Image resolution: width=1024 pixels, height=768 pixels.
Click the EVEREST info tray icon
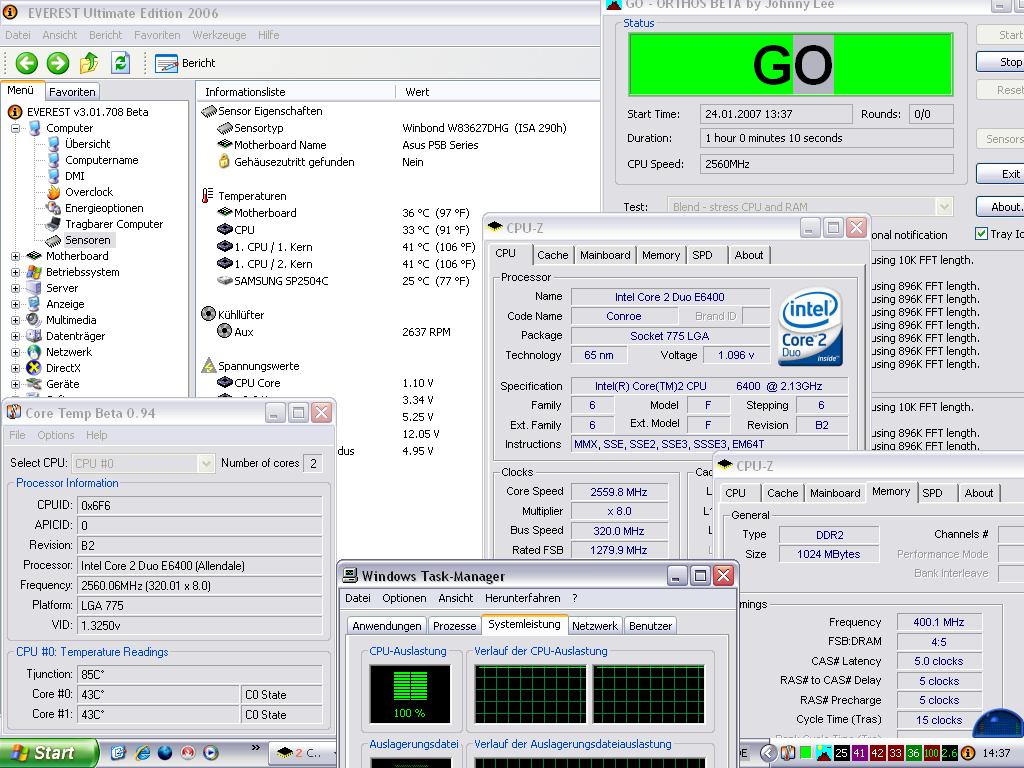[x=968, y=753]
